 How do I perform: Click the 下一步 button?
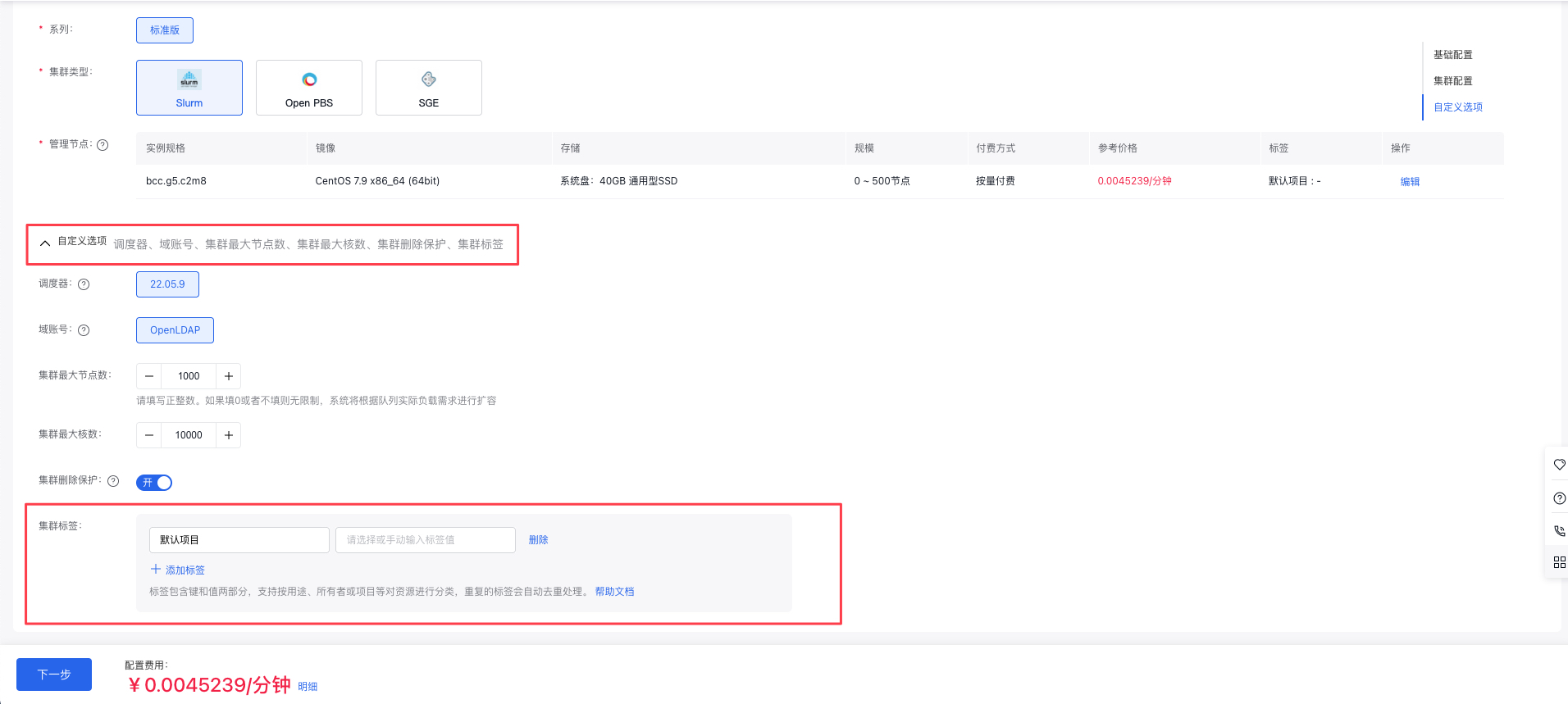click(54, 674)
